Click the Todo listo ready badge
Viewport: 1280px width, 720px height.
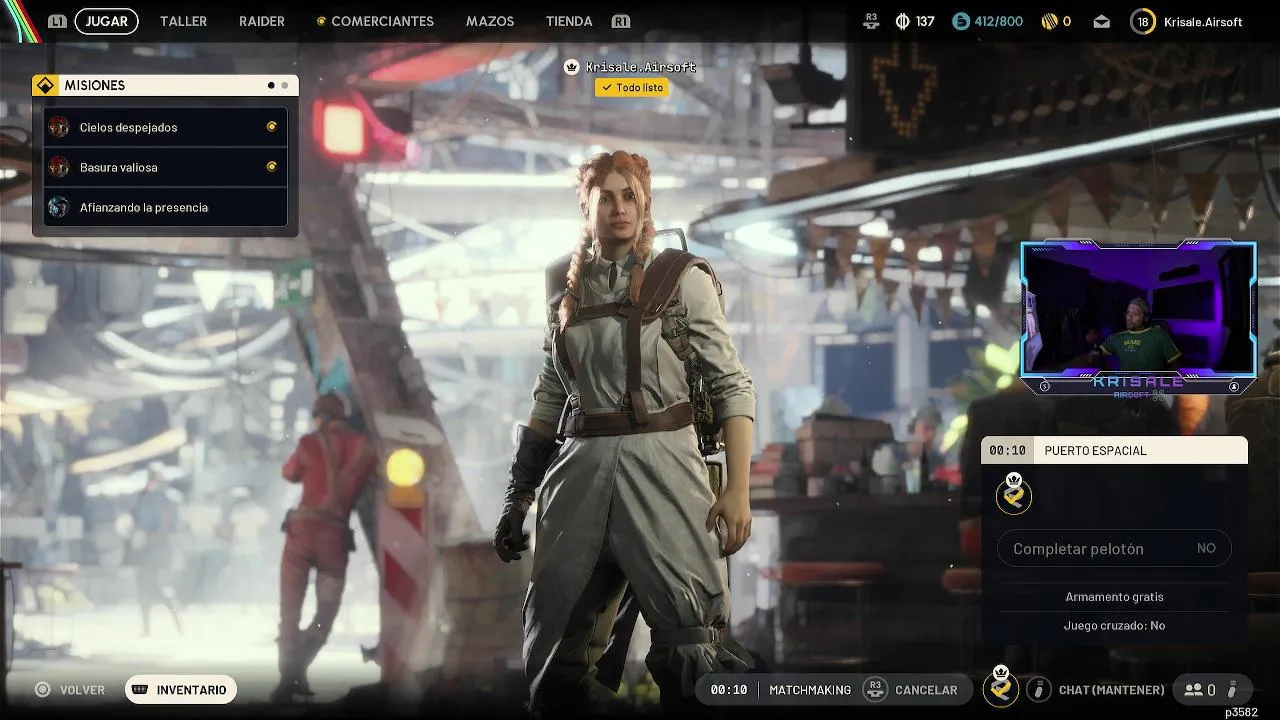(633, 88)
